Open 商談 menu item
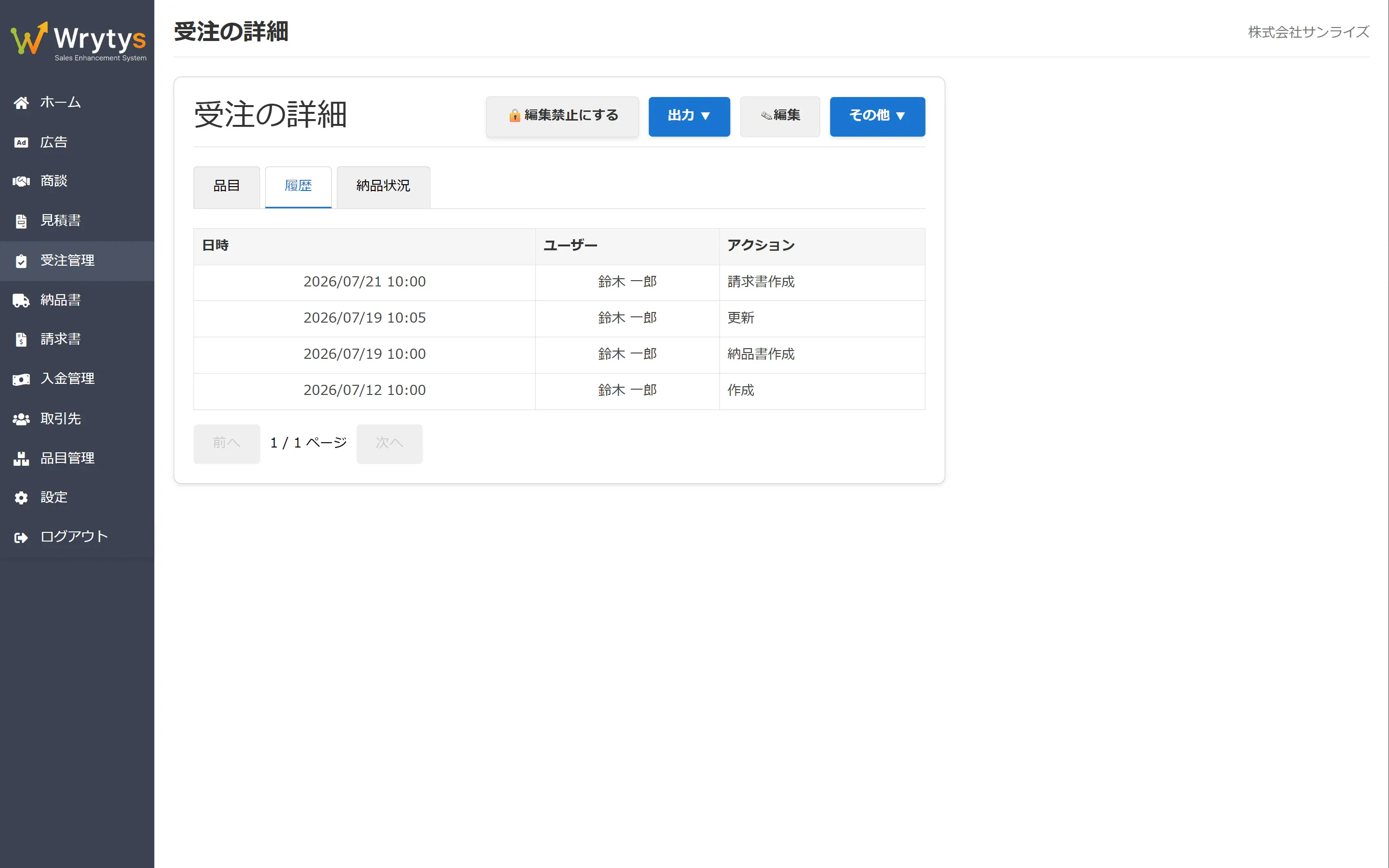Image resolution: width=1389 pixels, height=868 pixels. [77, 181]
